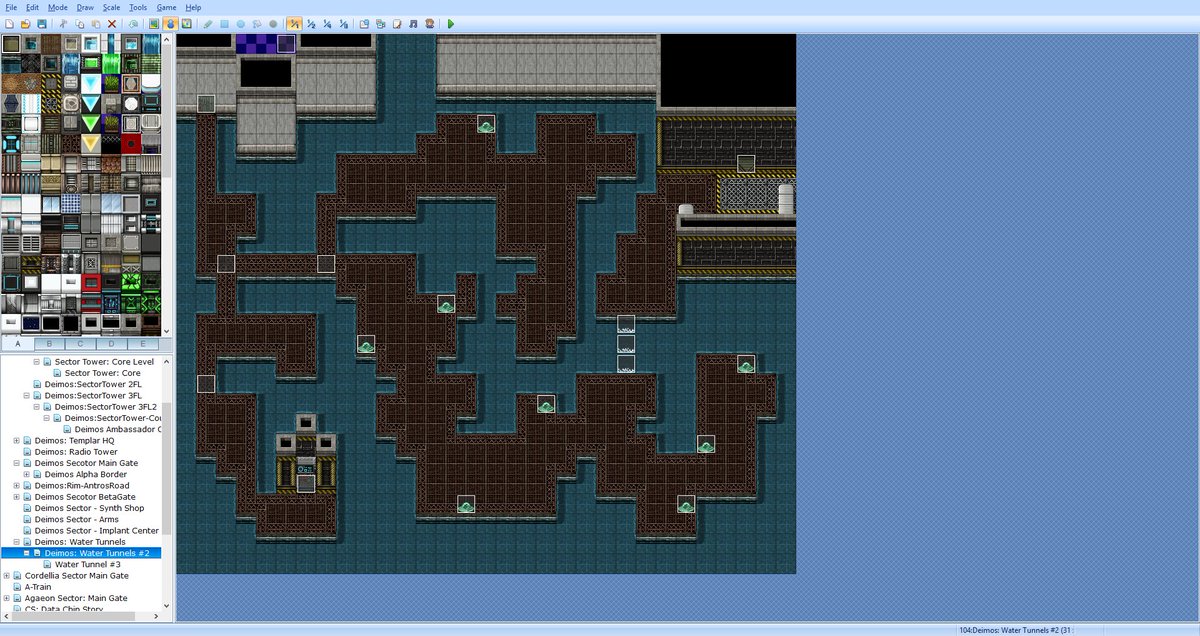The height and width of the screenshot is (636, 1200).
Task: Switch to Event editing mode
Action: pos(170,23)
